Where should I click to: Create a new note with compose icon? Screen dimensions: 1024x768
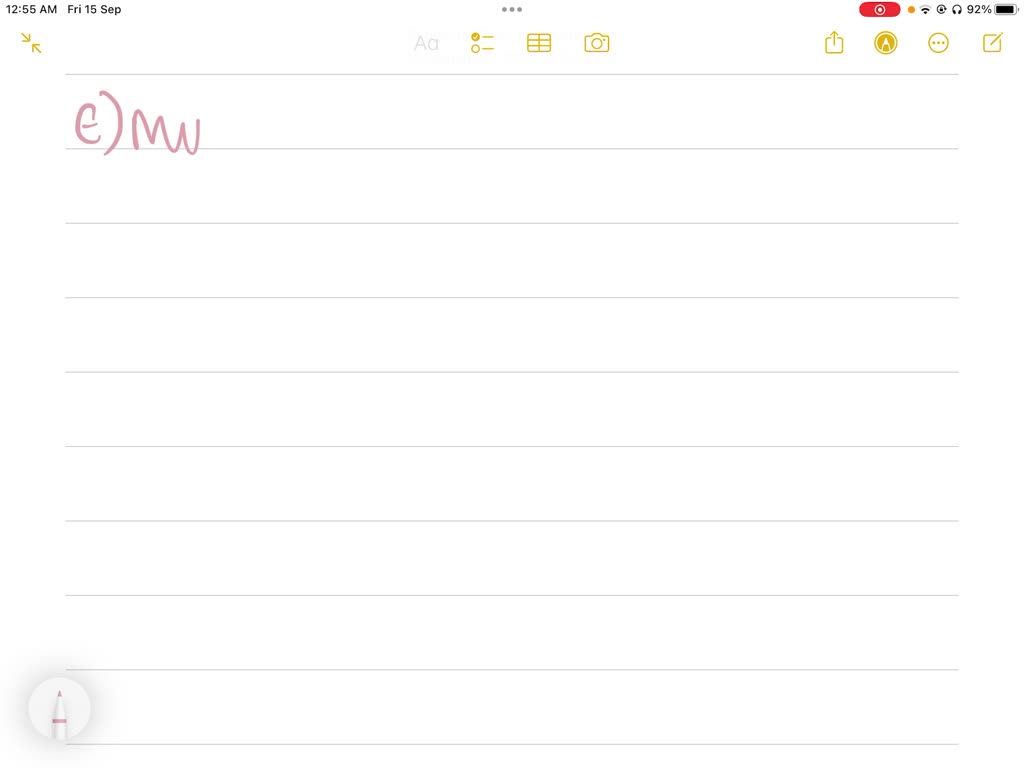click(992, 42)
